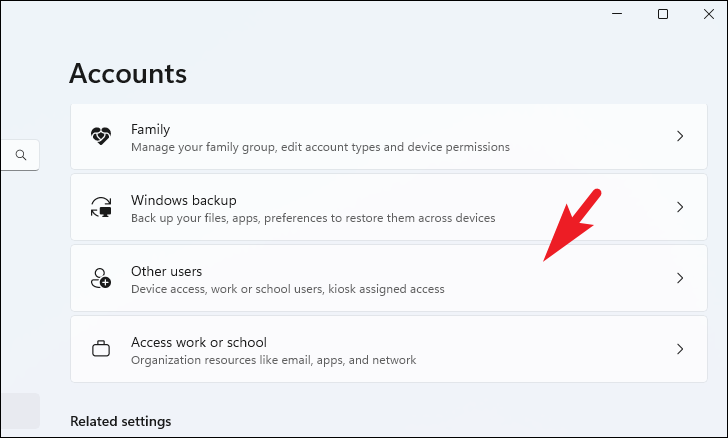Open Access work or school chevron
Viewport: 728px width, 438px height.
(x=680, y=349)
